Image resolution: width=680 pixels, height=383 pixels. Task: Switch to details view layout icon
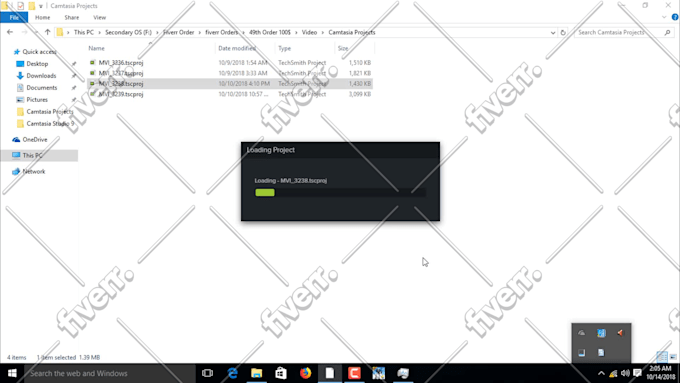pyautogui.click(x=662, y=357)
